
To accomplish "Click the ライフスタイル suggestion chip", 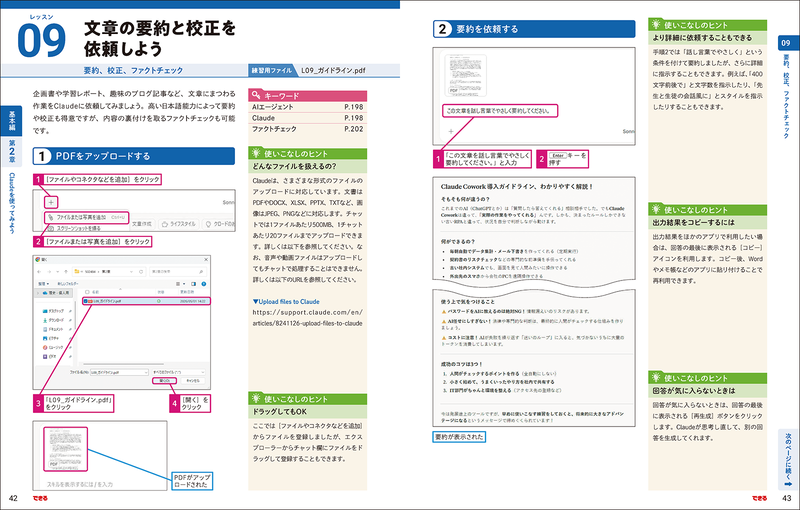I will pos(179,224).
